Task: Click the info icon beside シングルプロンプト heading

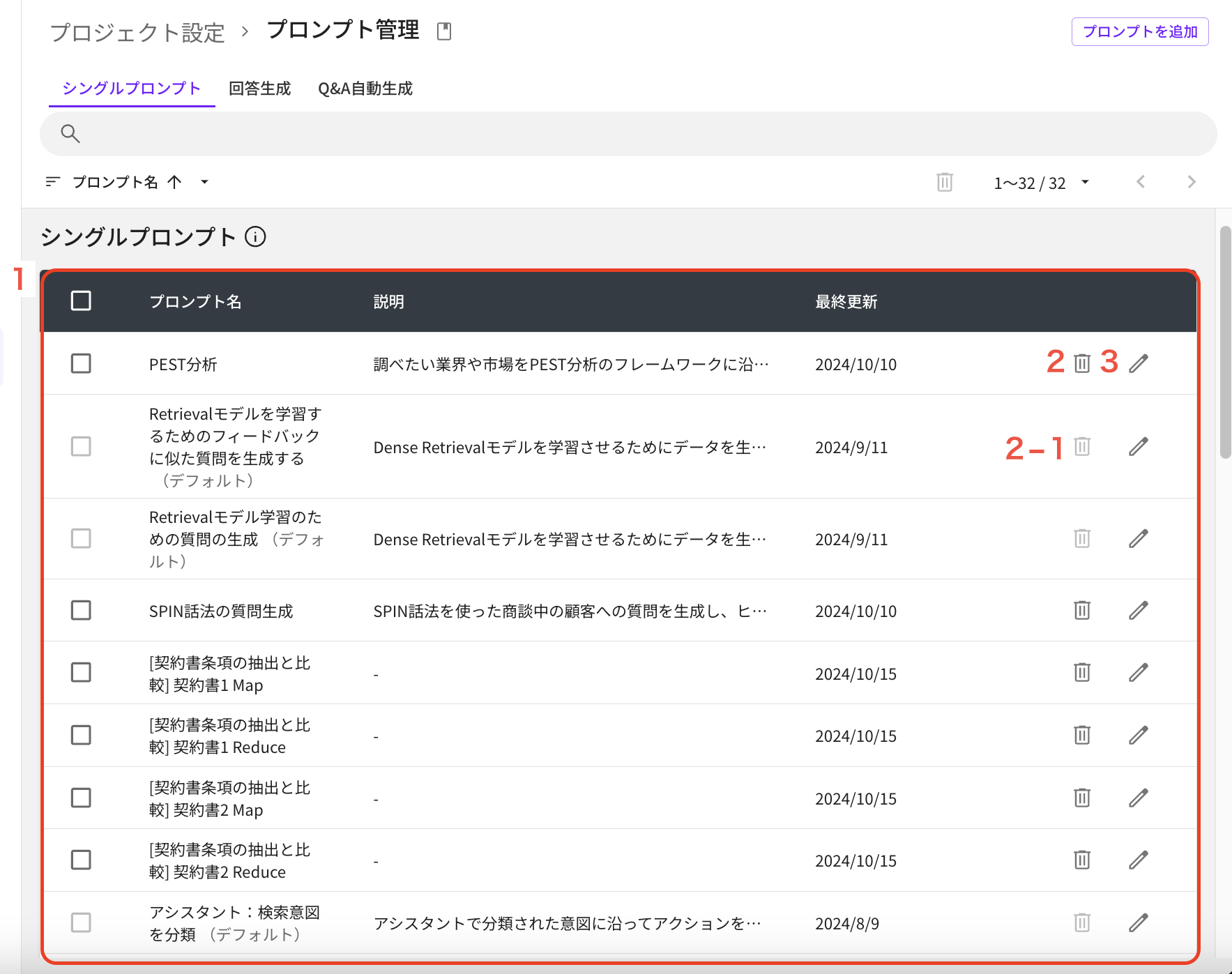Action: (x=255, y=237)
